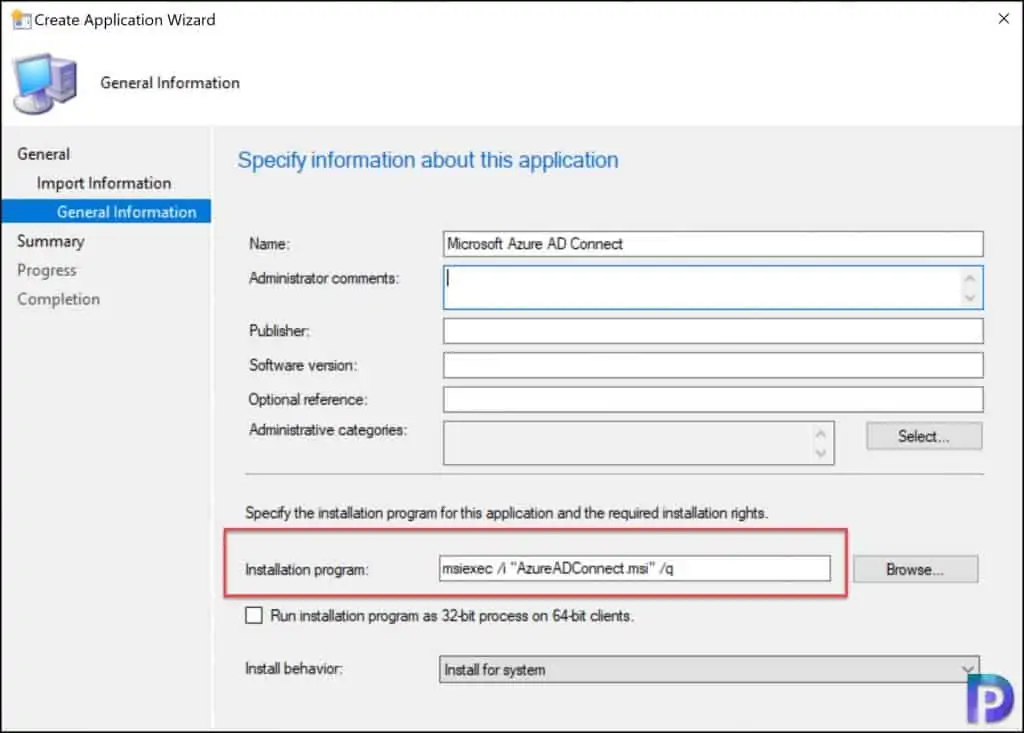Click the wizard title bar application icon

coord(21,20)
